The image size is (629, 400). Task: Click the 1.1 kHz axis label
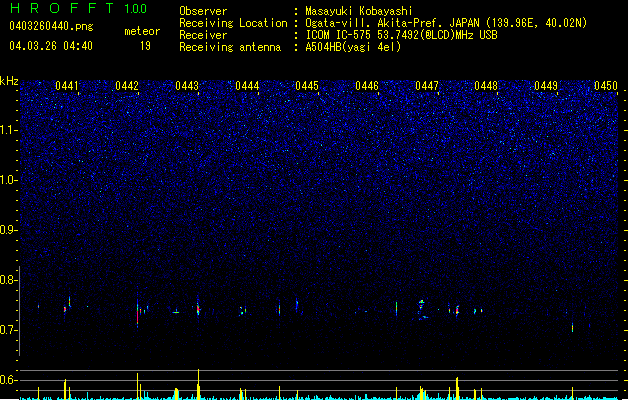9,130
